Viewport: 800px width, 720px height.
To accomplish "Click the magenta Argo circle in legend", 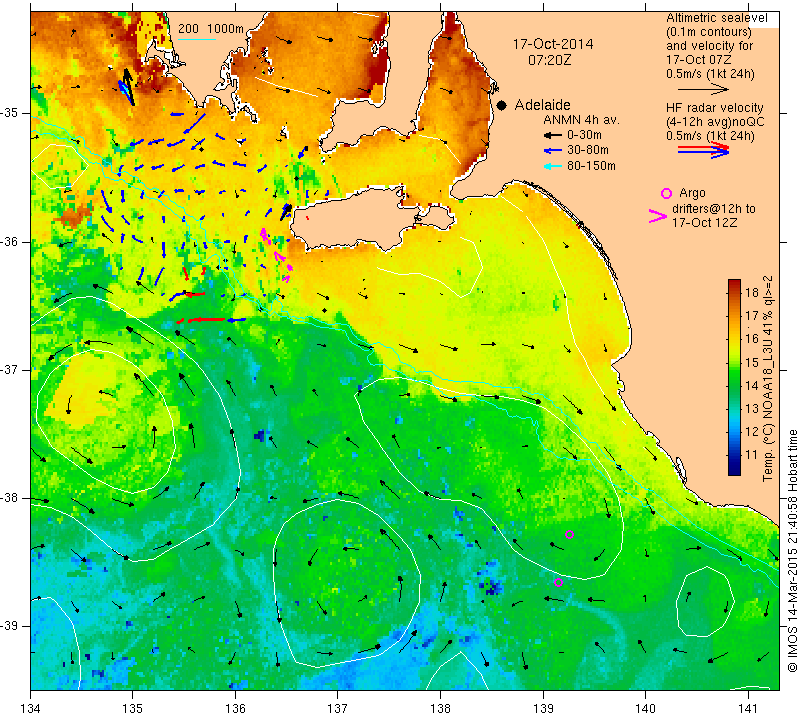I will 666,193.
